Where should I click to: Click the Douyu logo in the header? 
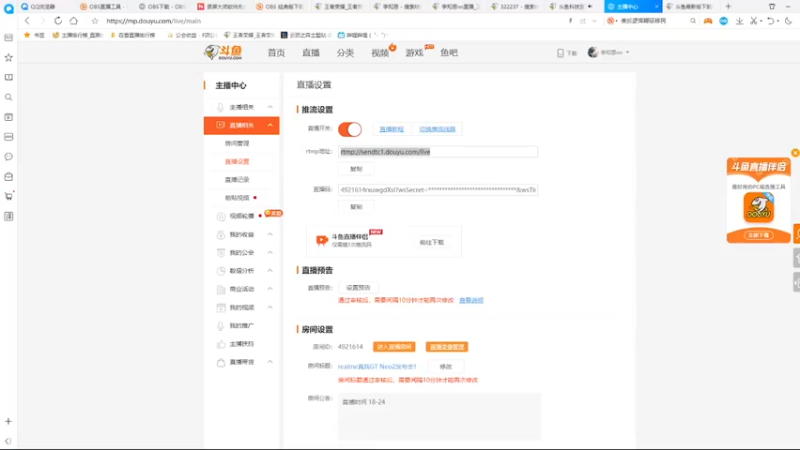pyautogui.click(x=223, y=52)
